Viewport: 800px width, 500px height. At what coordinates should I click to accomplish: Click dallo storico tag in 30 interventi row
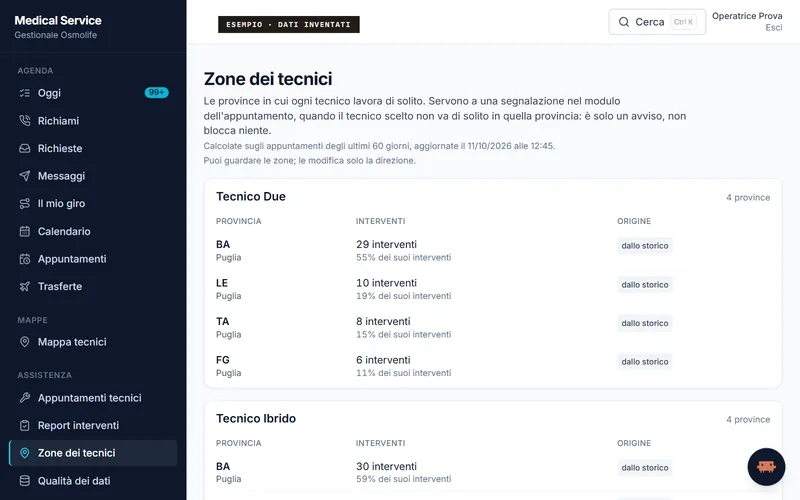point(644,467)
